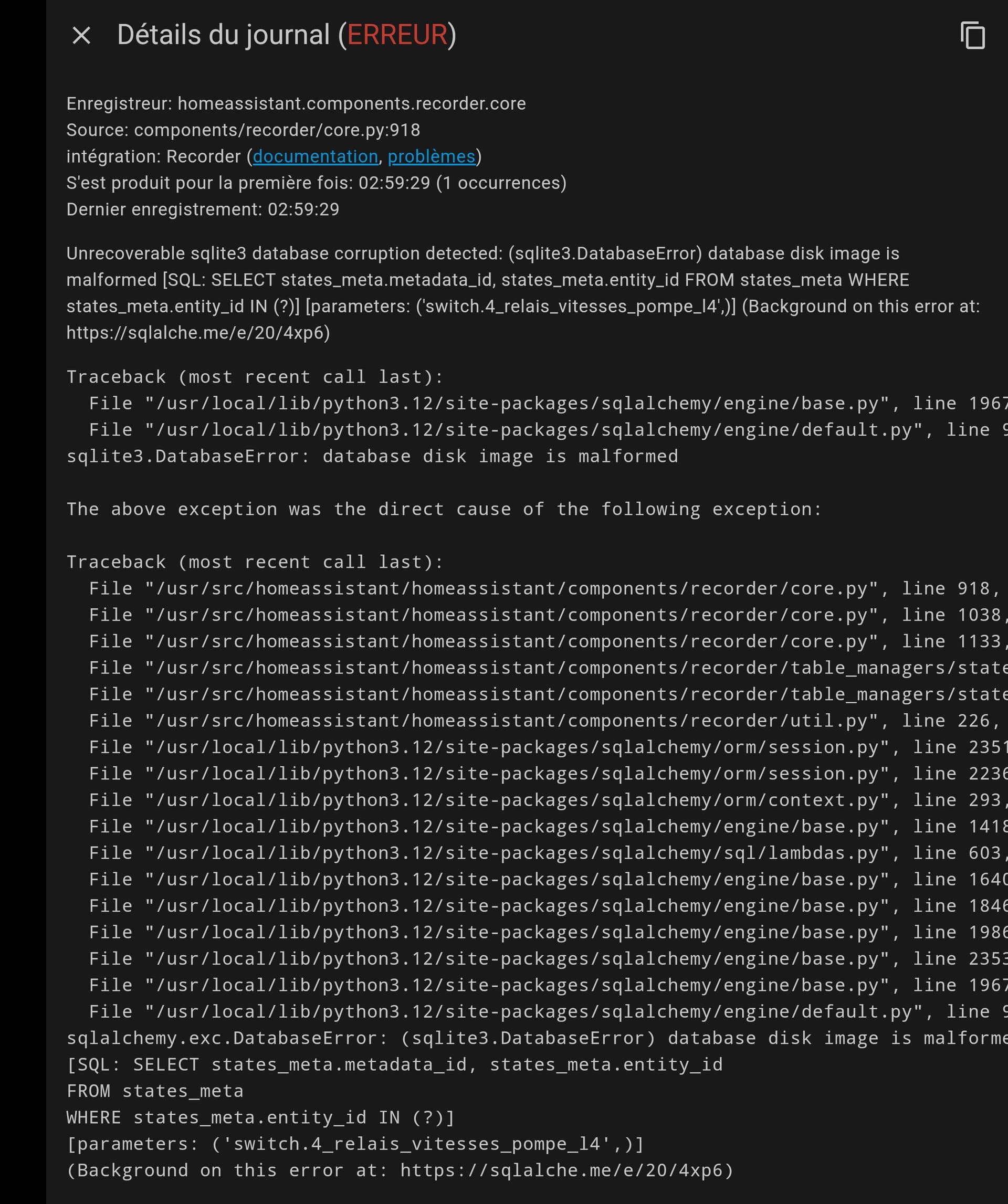Image resolution: width=1008 pixels, height=1204 pixels.
Task: Click the '[parameters: ('switch.4_relais_vitesses_pompe_l4',)]' line at bottom
Action: pos(355,1144)
